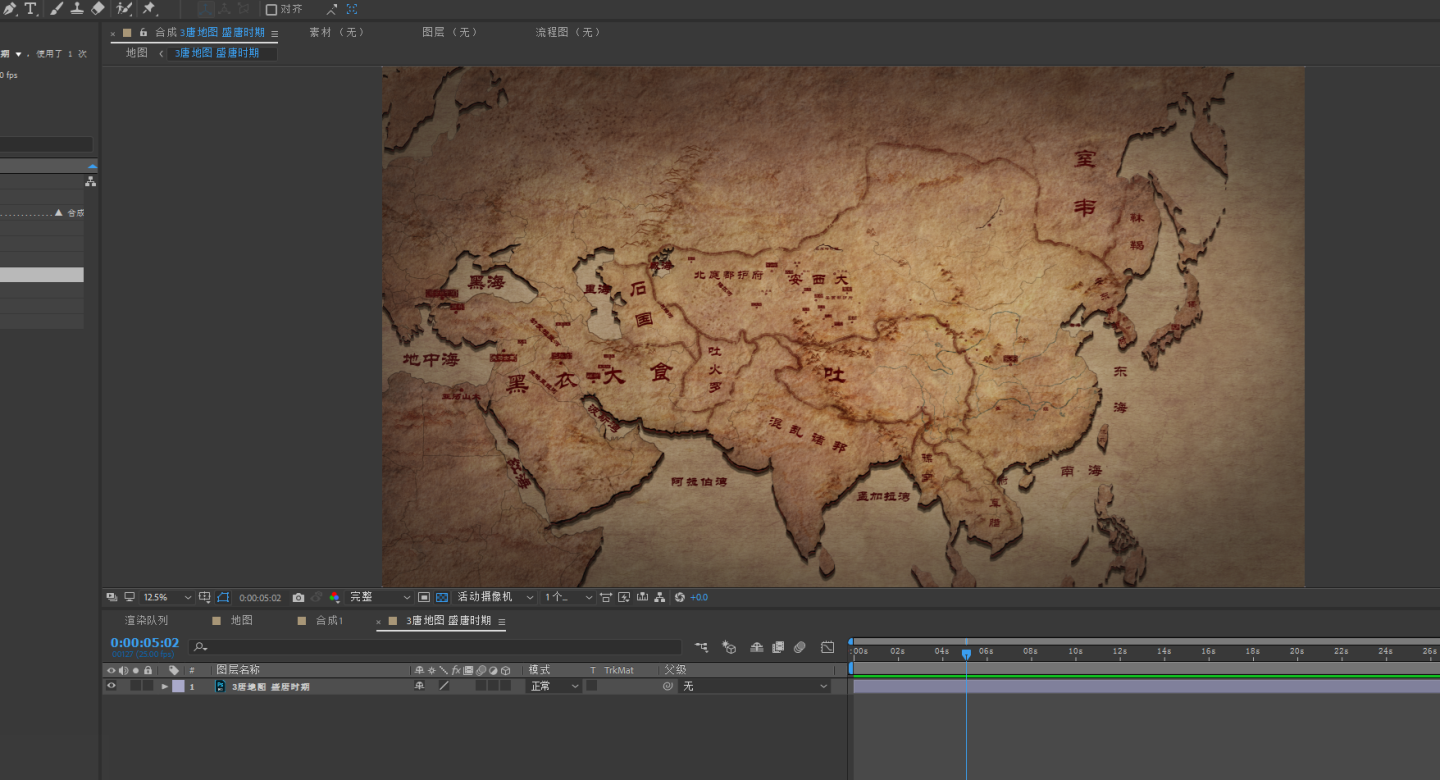Image resolution: width=1440 pixels, height=780 pixels.
Task: Take a snapshot with the camera icon
Action: [298, 597]
